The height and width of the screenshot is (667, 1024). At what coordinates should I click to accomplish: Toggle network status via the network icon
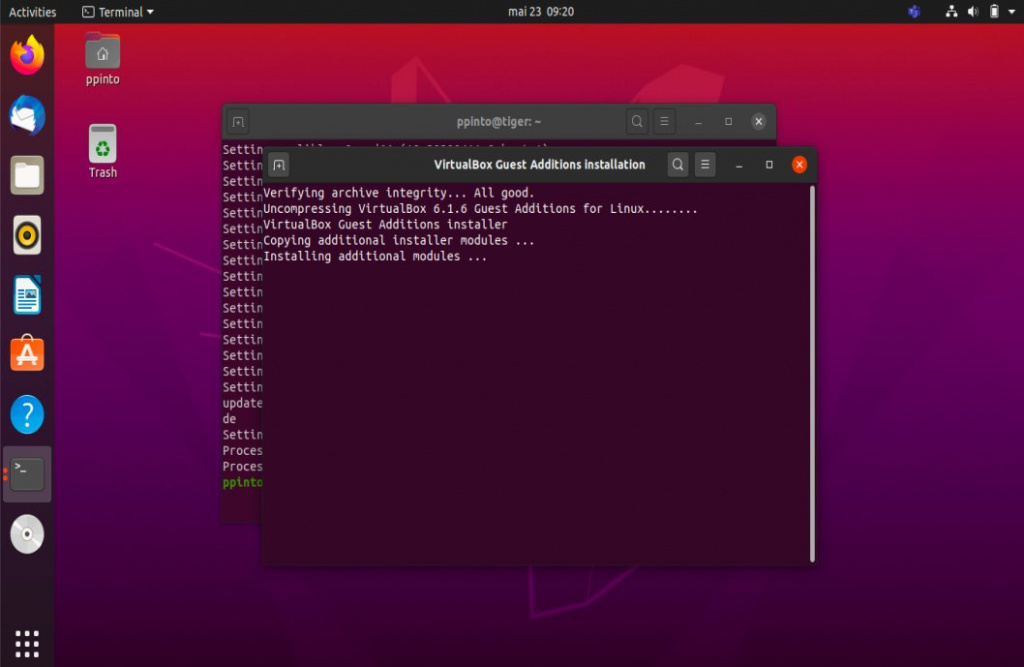click(x=950, y=12)
